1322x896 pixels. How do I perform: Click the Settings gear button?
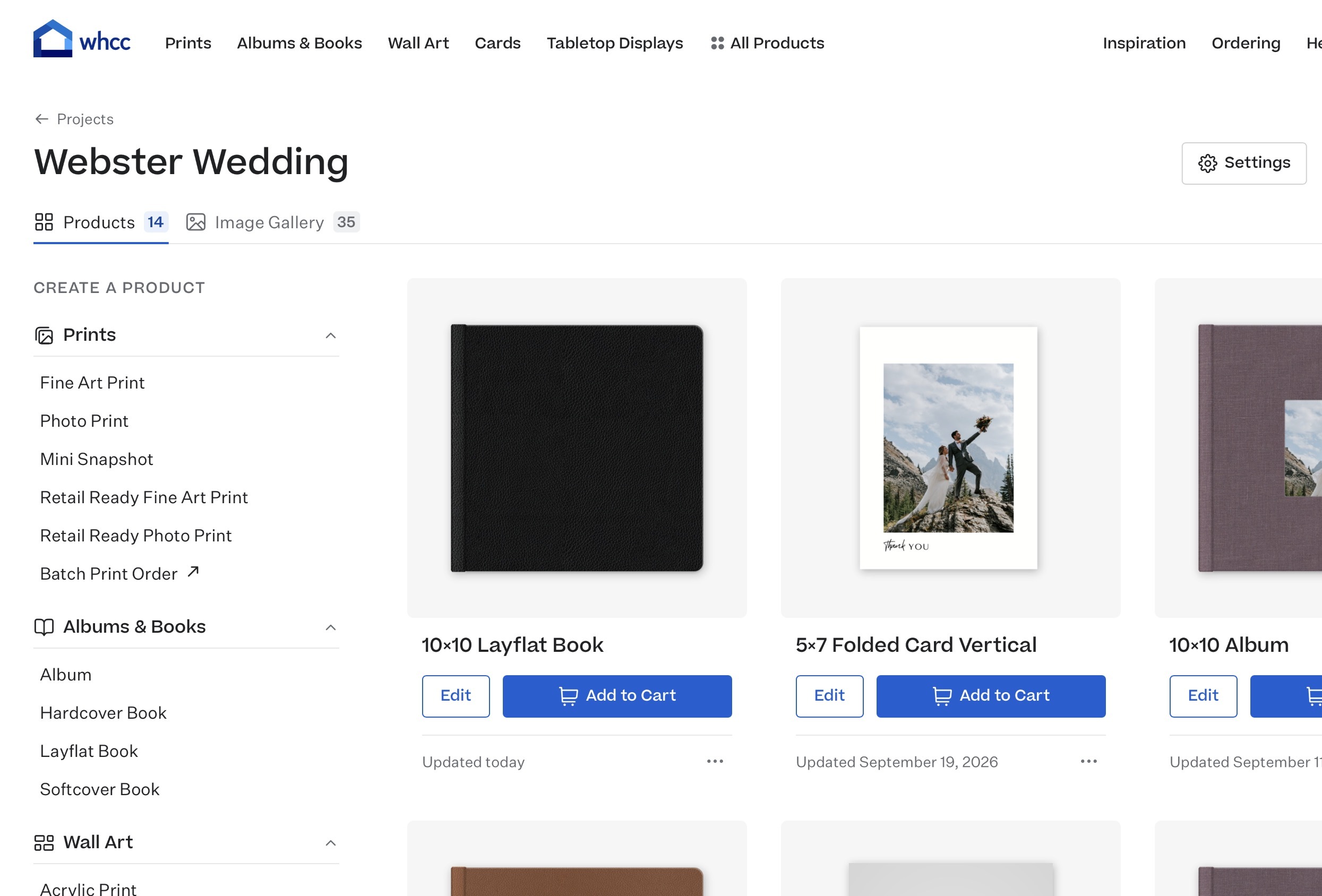coord(1243,163)
